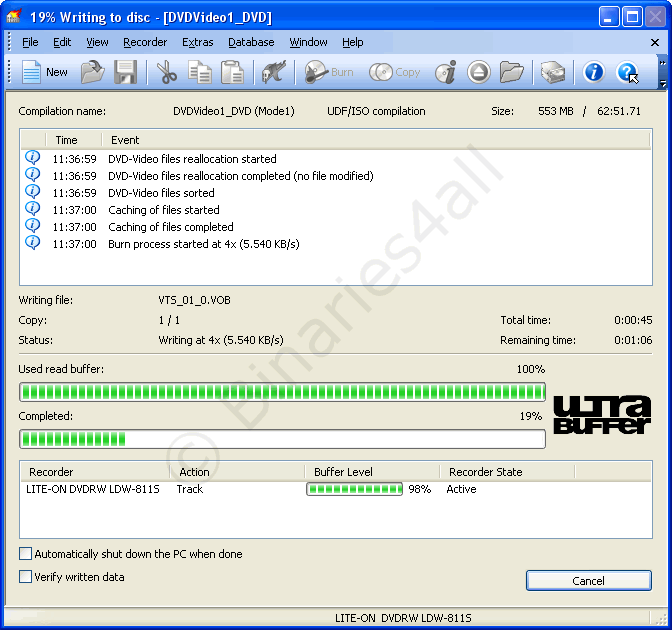
Task: Click the Ultra Buffer logo
Action: pyautogui.click(x=602, y=415)
